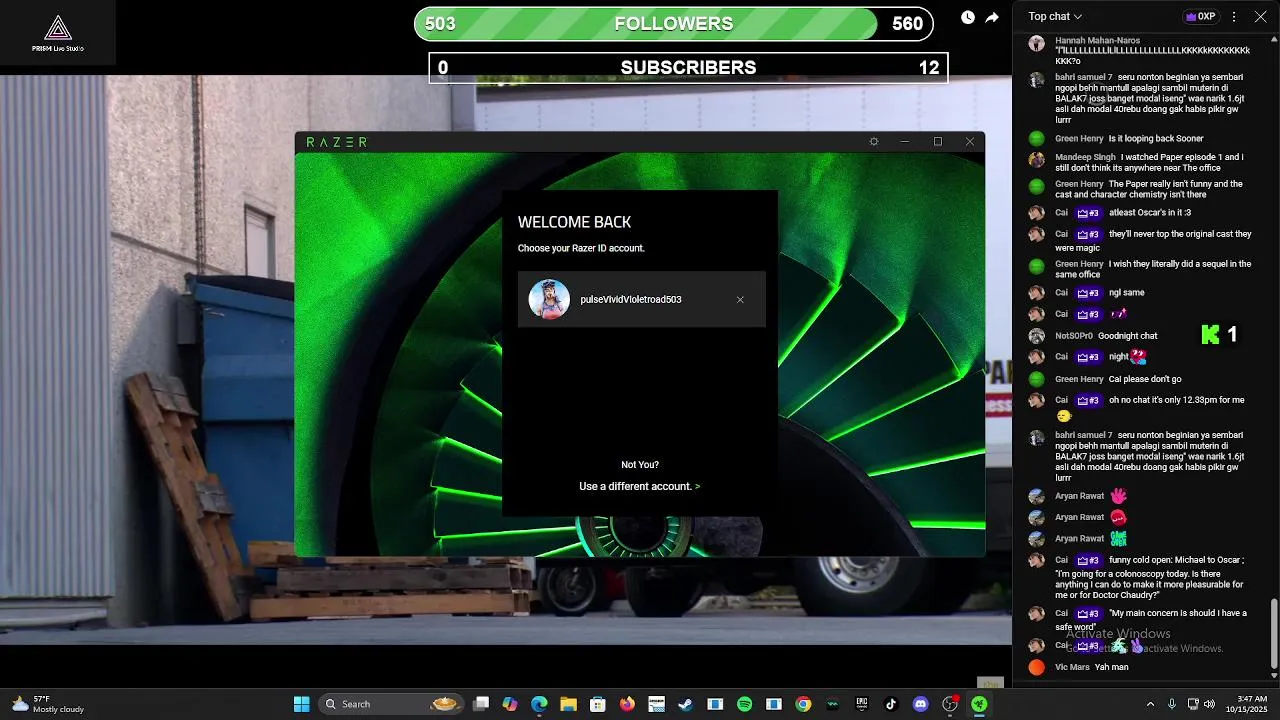Click the taskbar Search box
The image size is (1280, 720).
[x=390, y=704]
